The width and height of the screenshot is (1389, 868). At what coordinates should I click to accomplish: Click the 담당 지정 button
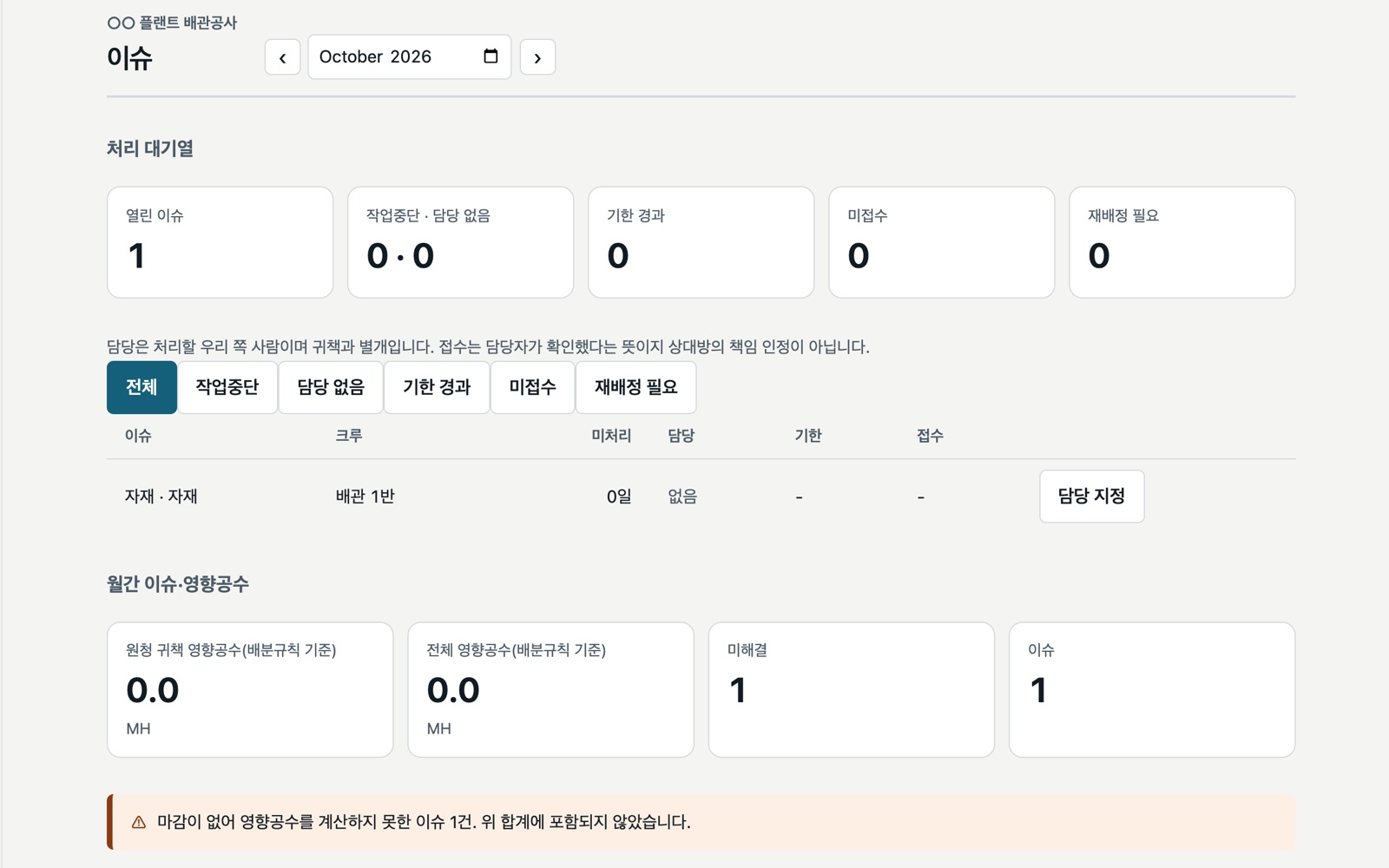point(1092,496)
